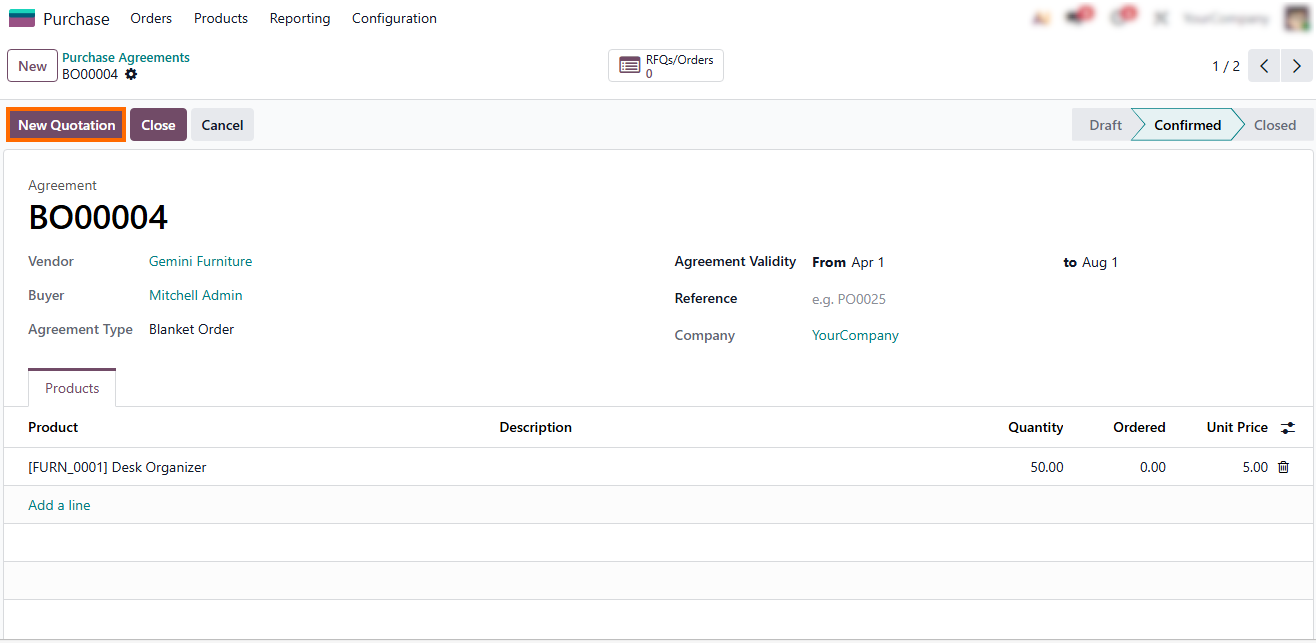Open the Orders menu
This screenshot has width=1316, height=643.
click(x=151, y=18)
